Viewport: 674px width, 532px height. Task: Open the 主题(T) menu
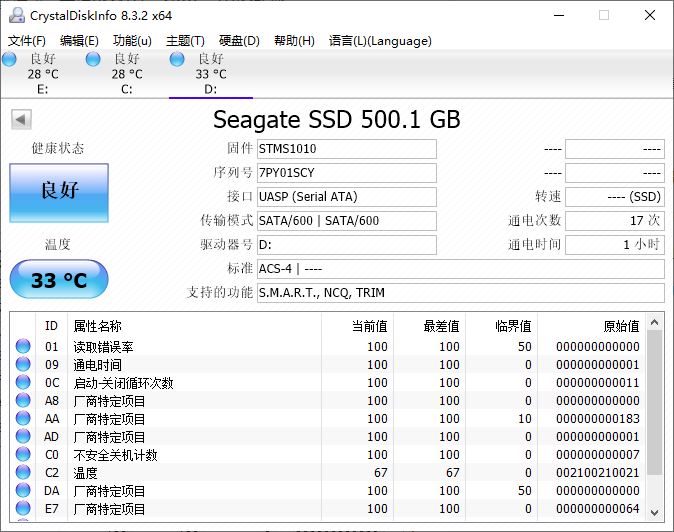(x=185, y=41)
